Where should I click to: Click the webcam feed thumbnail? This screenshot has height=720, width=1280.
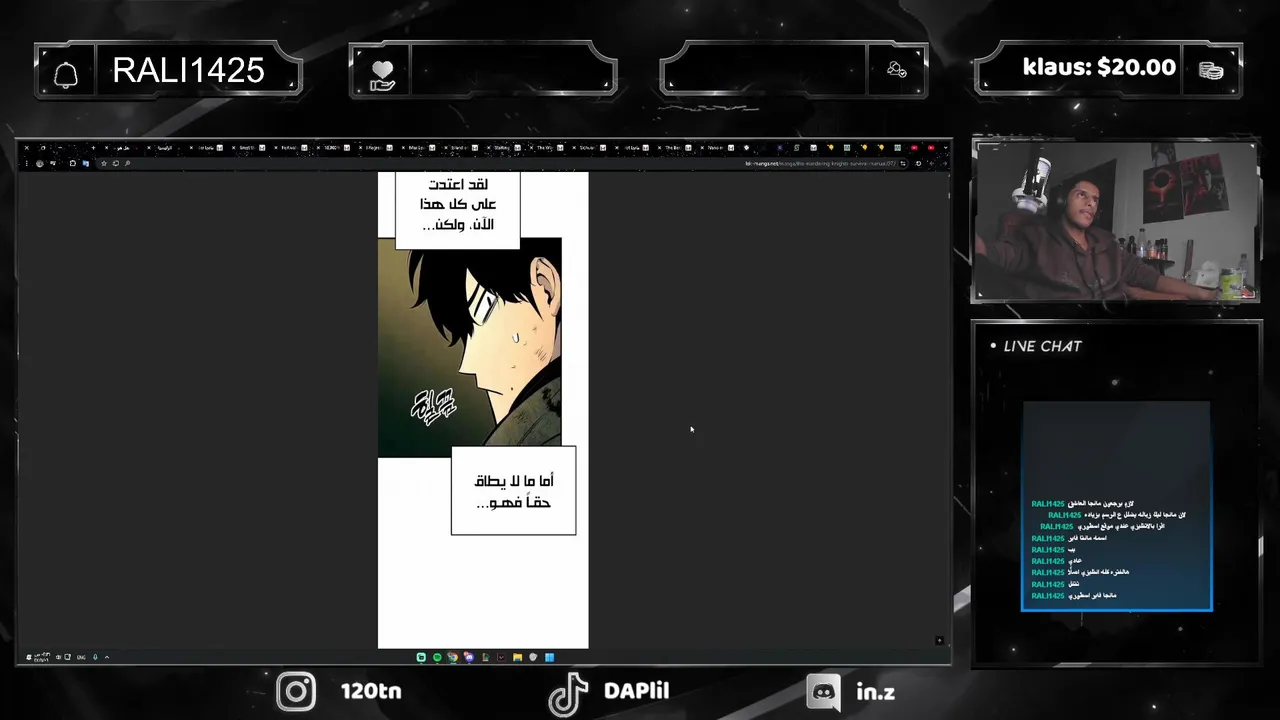1114,221
